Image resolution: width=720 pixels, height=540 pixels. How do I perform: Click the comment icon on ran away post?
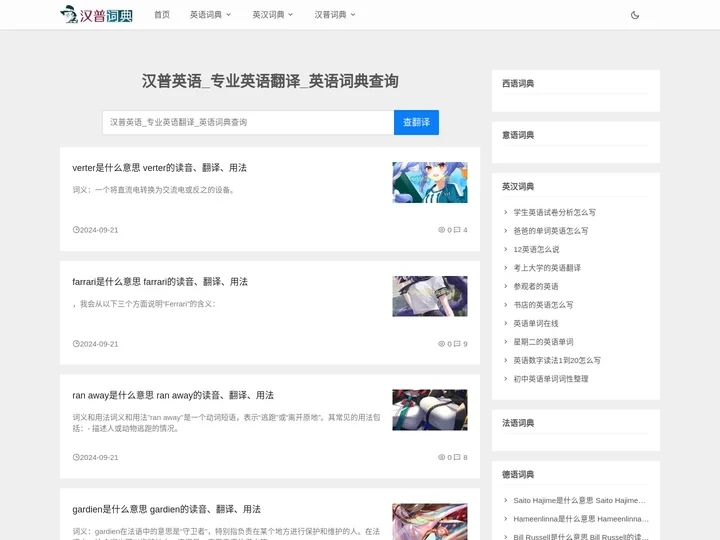(x=457, y=457)
